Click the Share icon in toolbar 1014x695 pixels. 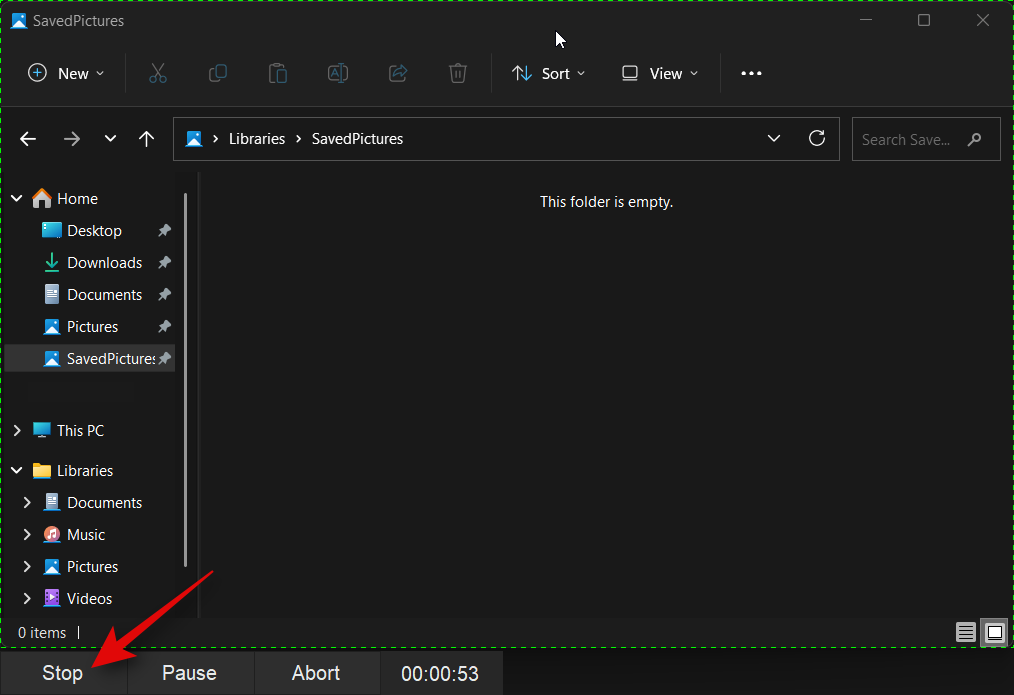(398, 73)
